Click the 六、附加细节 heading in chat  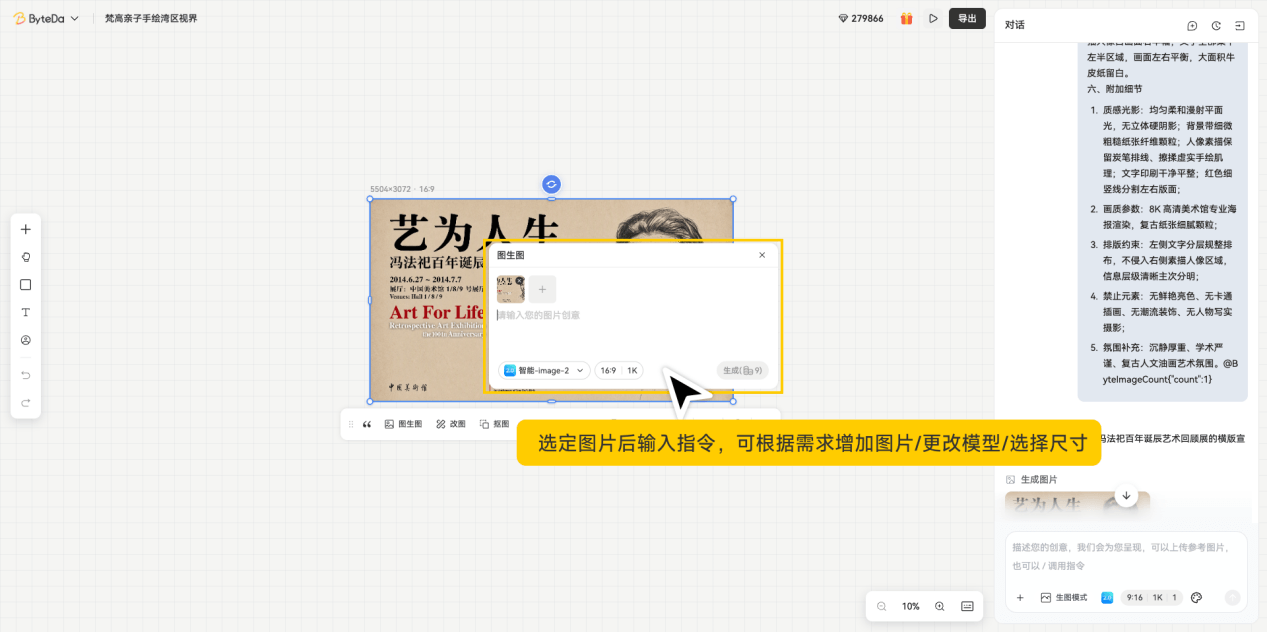tap(1115, 89)
